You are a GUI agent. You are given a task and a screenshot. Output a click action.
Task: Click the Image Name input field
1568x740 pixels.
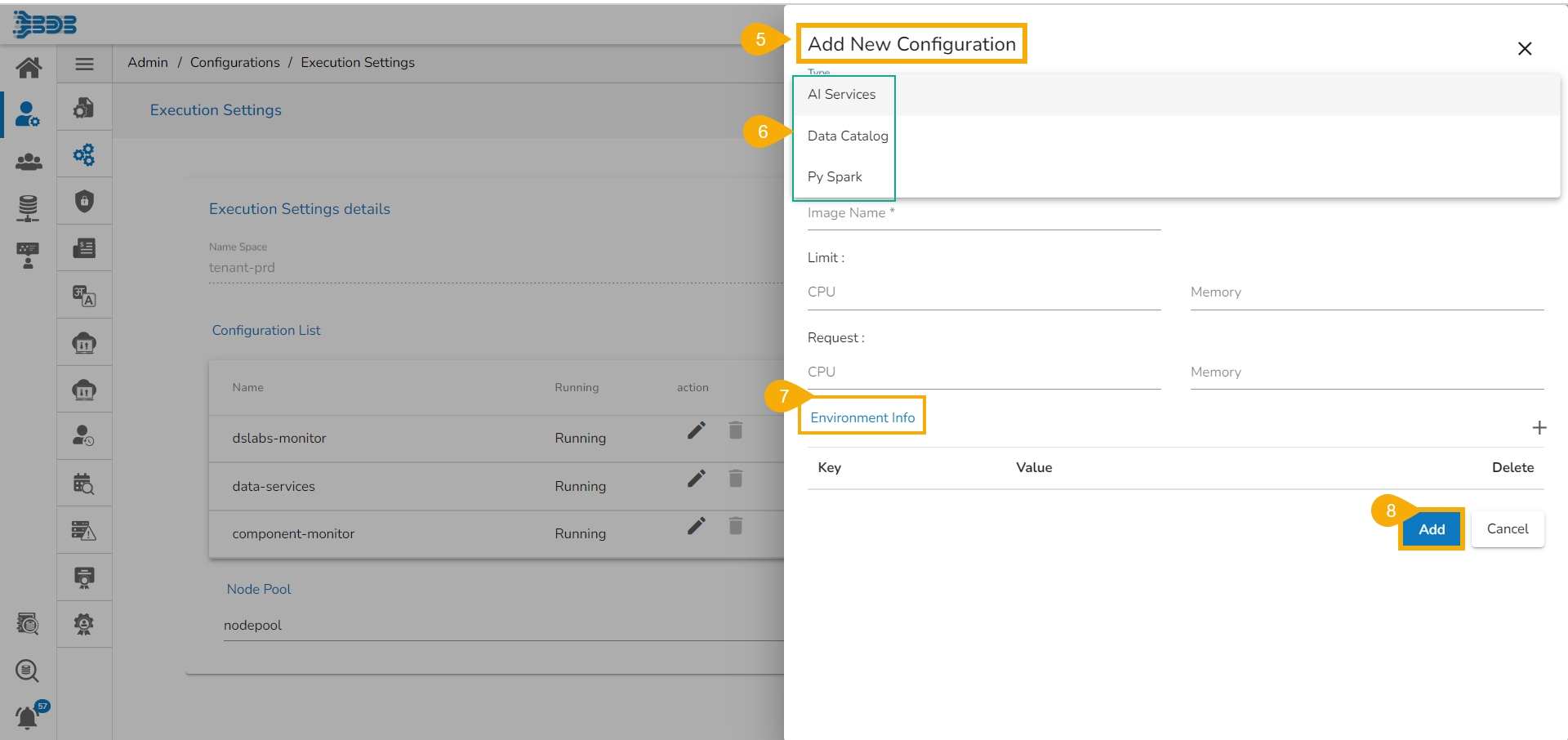pos(984,214)
